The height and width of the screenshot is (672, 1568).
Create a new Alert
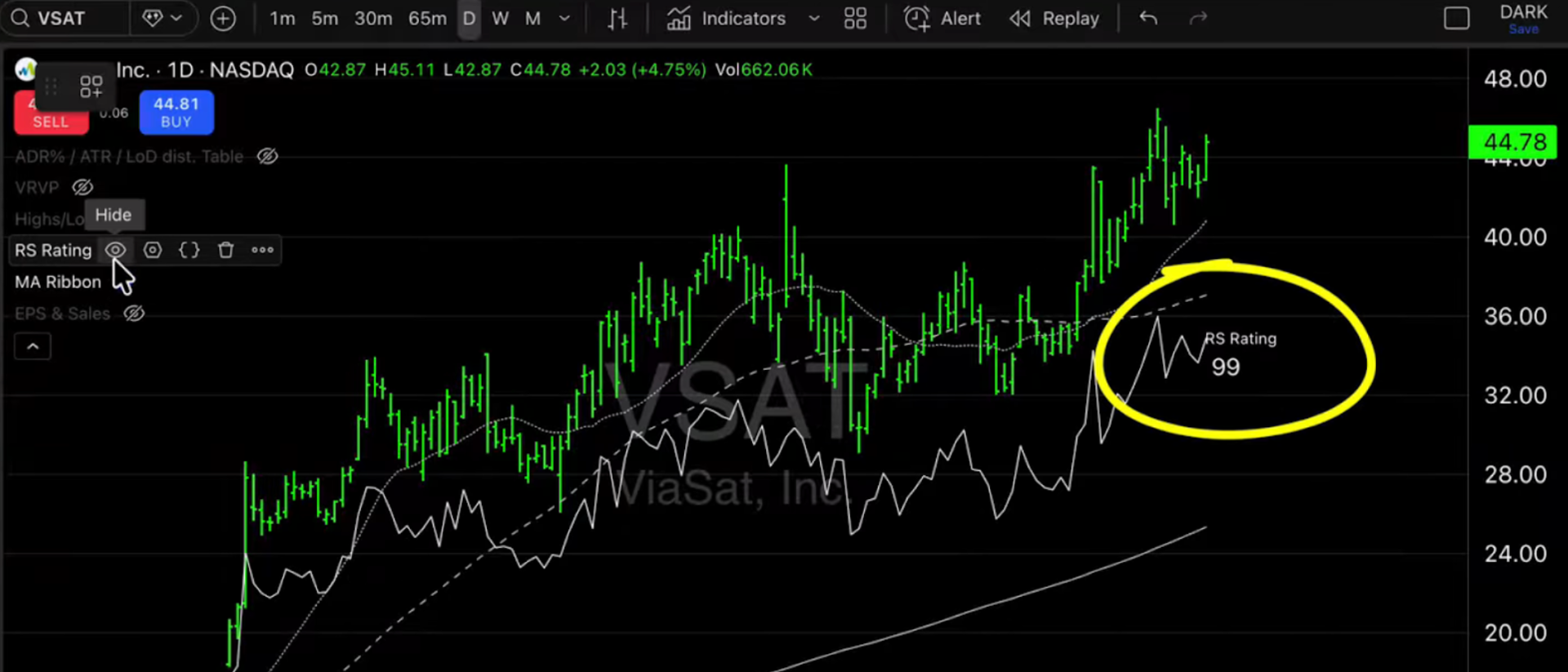pos(942,18)
